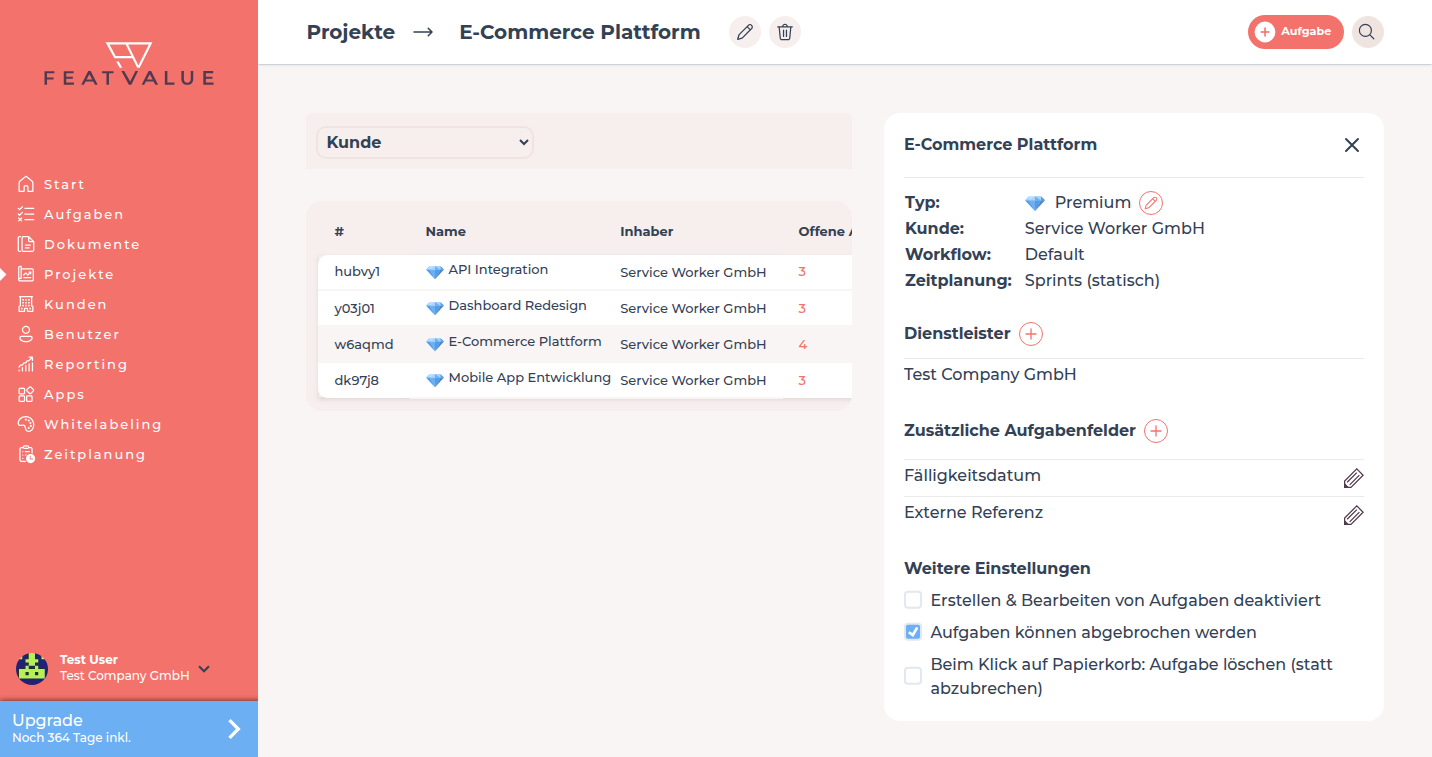1432x757 pixels.
Task: Select the E-Commerce Plattform table row
Action: tap(585, 344)
